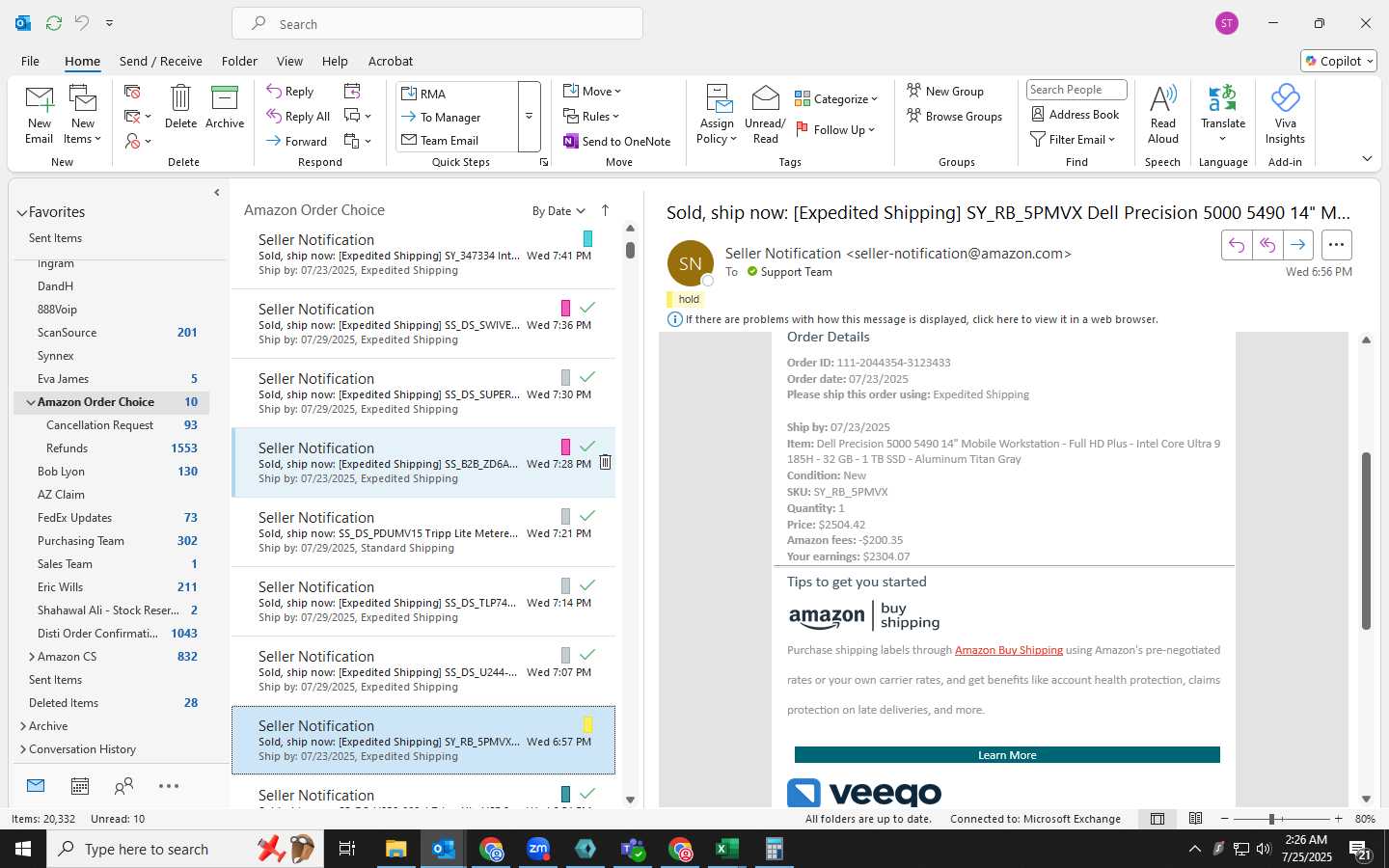Archive the selected message
This screenshot has height=868, width=1389.
coord(225,107)
